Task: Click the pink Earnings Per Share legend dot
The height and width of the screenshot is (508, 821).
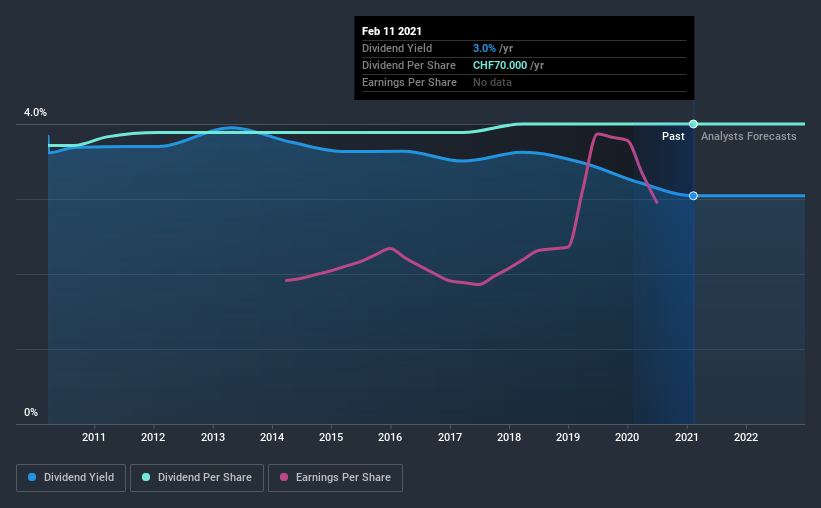Action: [x=284, y=477]
